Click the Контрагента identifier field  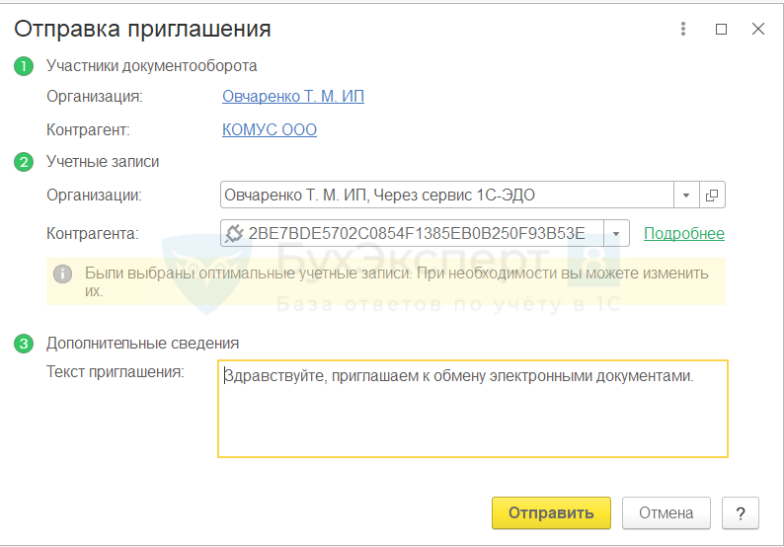tap(416, 234)
